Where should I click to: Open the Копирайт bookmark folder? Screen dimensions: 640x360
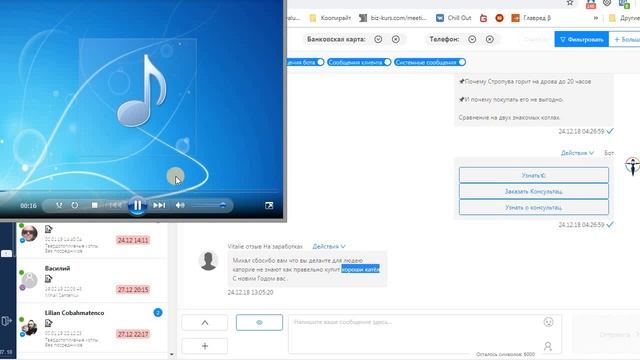coord(330,18)
